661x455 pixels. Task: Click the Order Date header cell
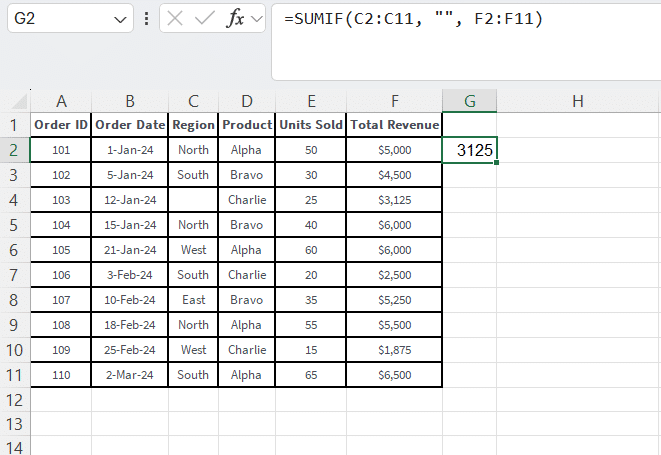[130, 125]
